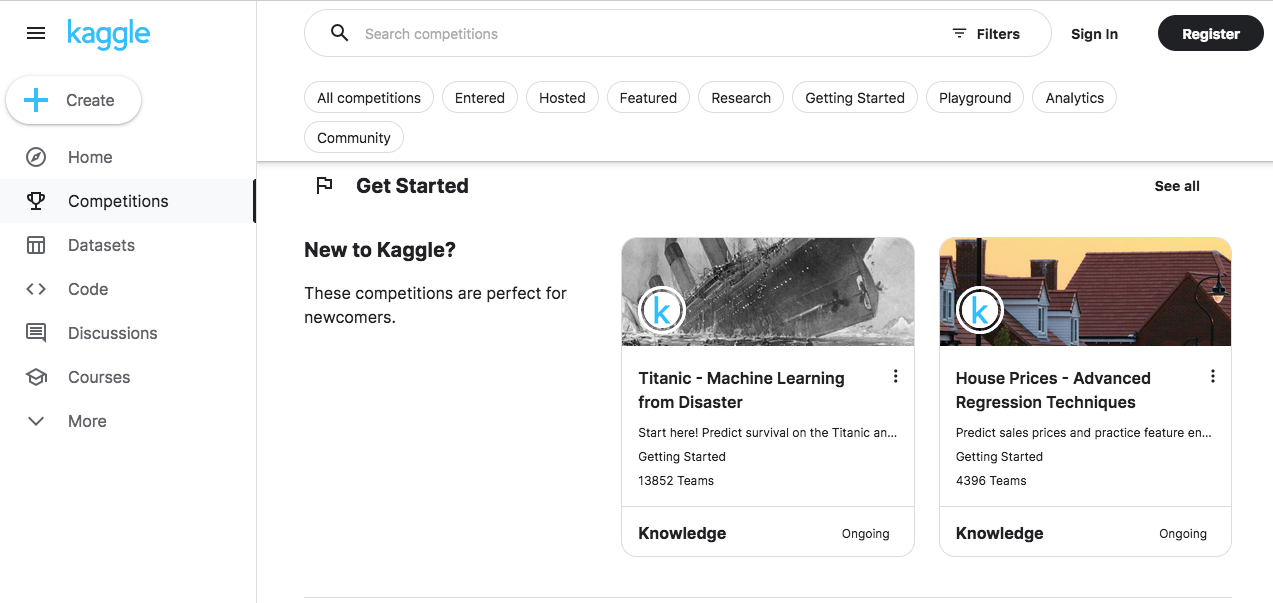This screenshot has width=1273, height=603.
Task: Click the Get Started flag icon
Action: tap(324, 185)
